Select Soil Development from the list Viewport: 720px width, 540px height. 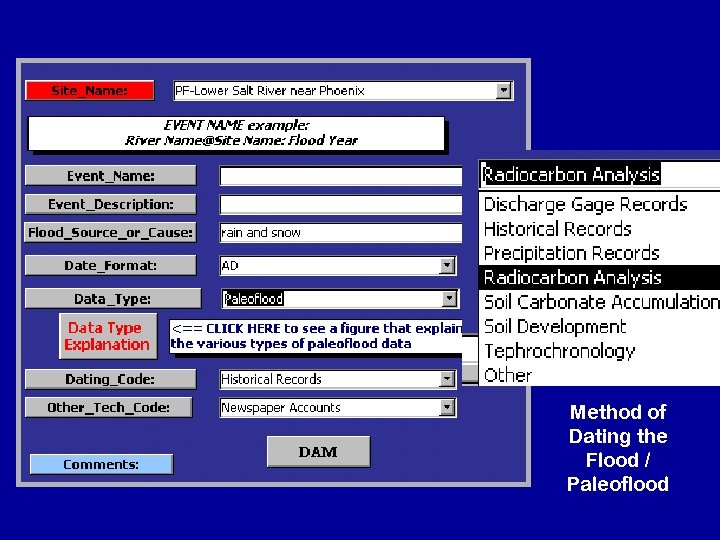click(x=599, y=326)
